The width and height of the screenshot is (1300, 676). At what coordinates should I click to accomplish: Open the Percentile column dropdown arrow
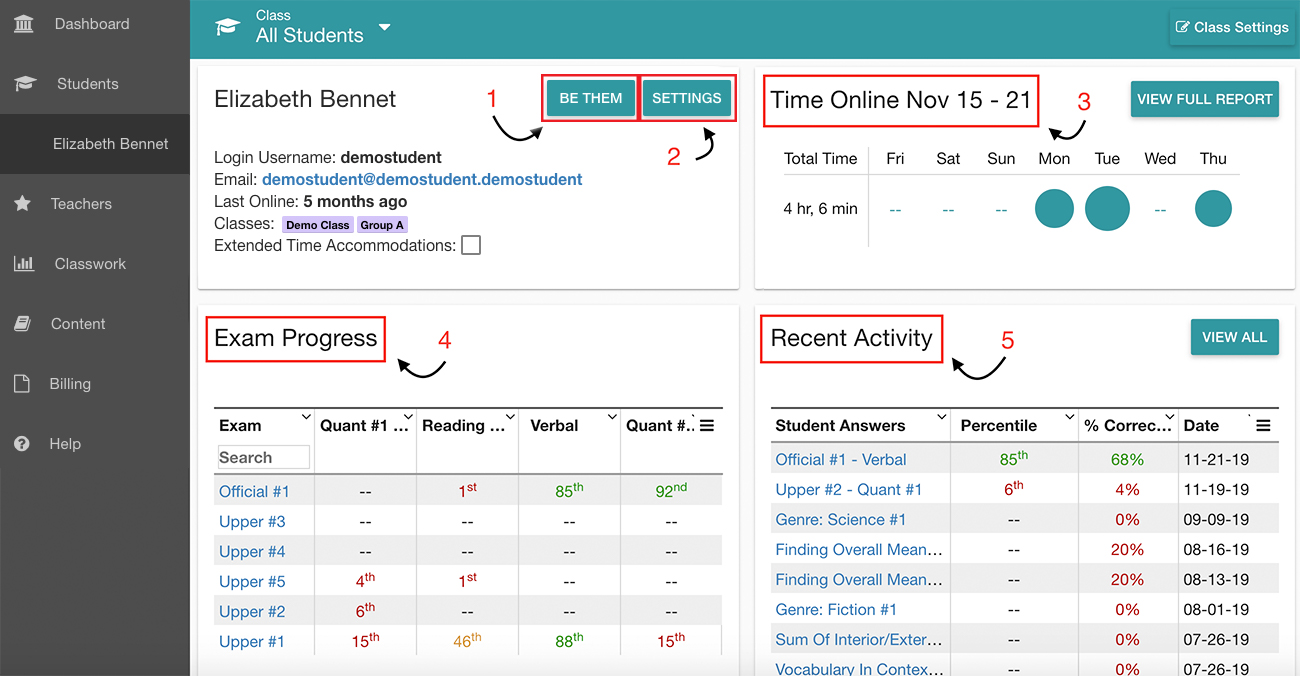coord(1070,417)
